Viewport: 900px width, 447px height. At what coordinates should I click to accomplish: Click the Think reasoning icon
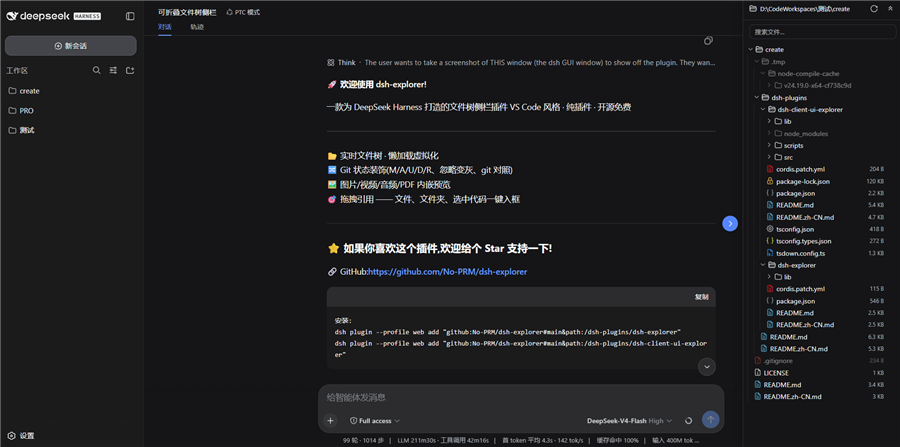331,63
